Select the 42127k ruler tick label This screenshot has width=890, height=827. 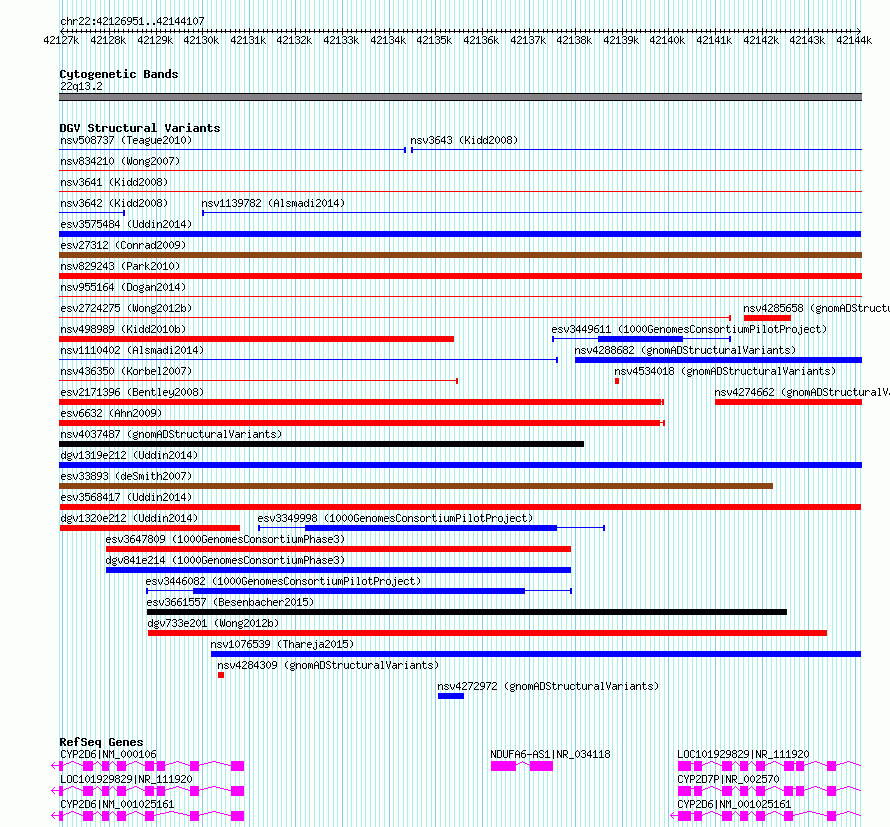click(x=61, y=40)
